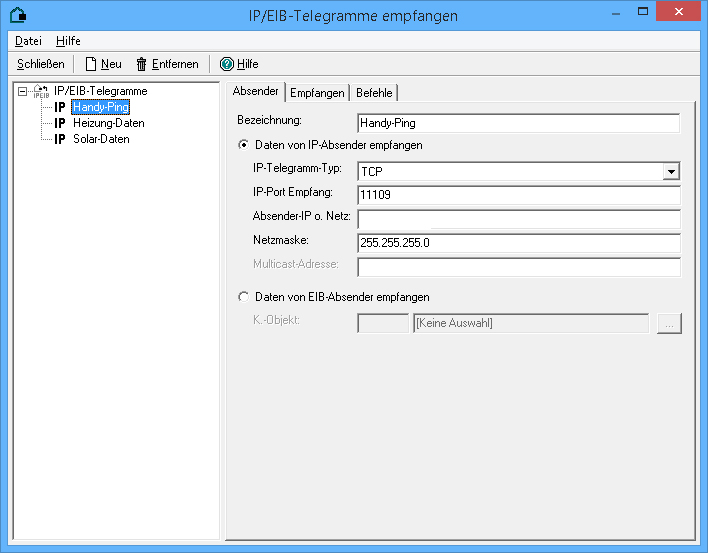Open the Datei menu

[28, 41]
